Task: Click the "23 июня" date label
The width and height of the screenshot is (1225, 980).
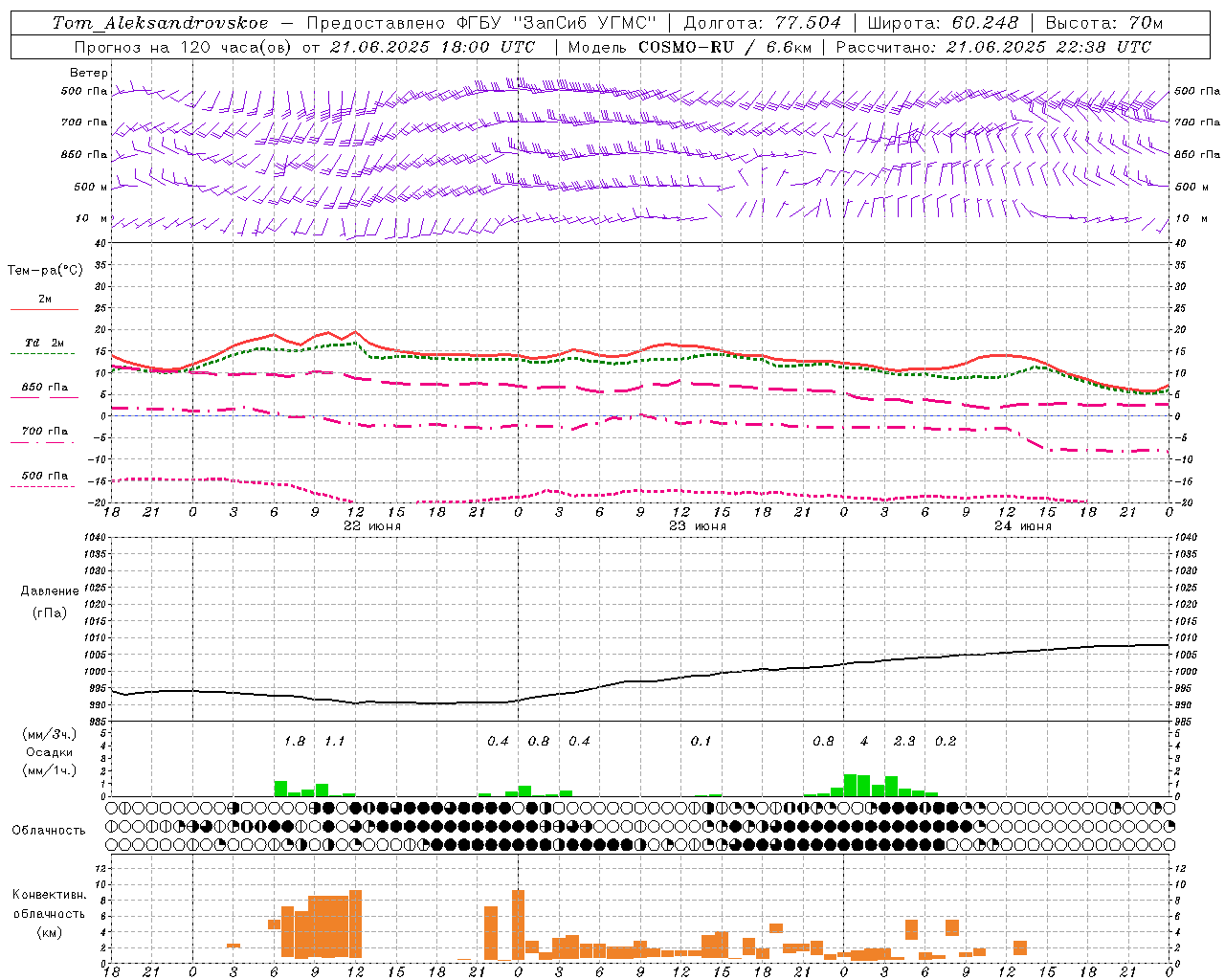Action: click(x=698, y=526)
